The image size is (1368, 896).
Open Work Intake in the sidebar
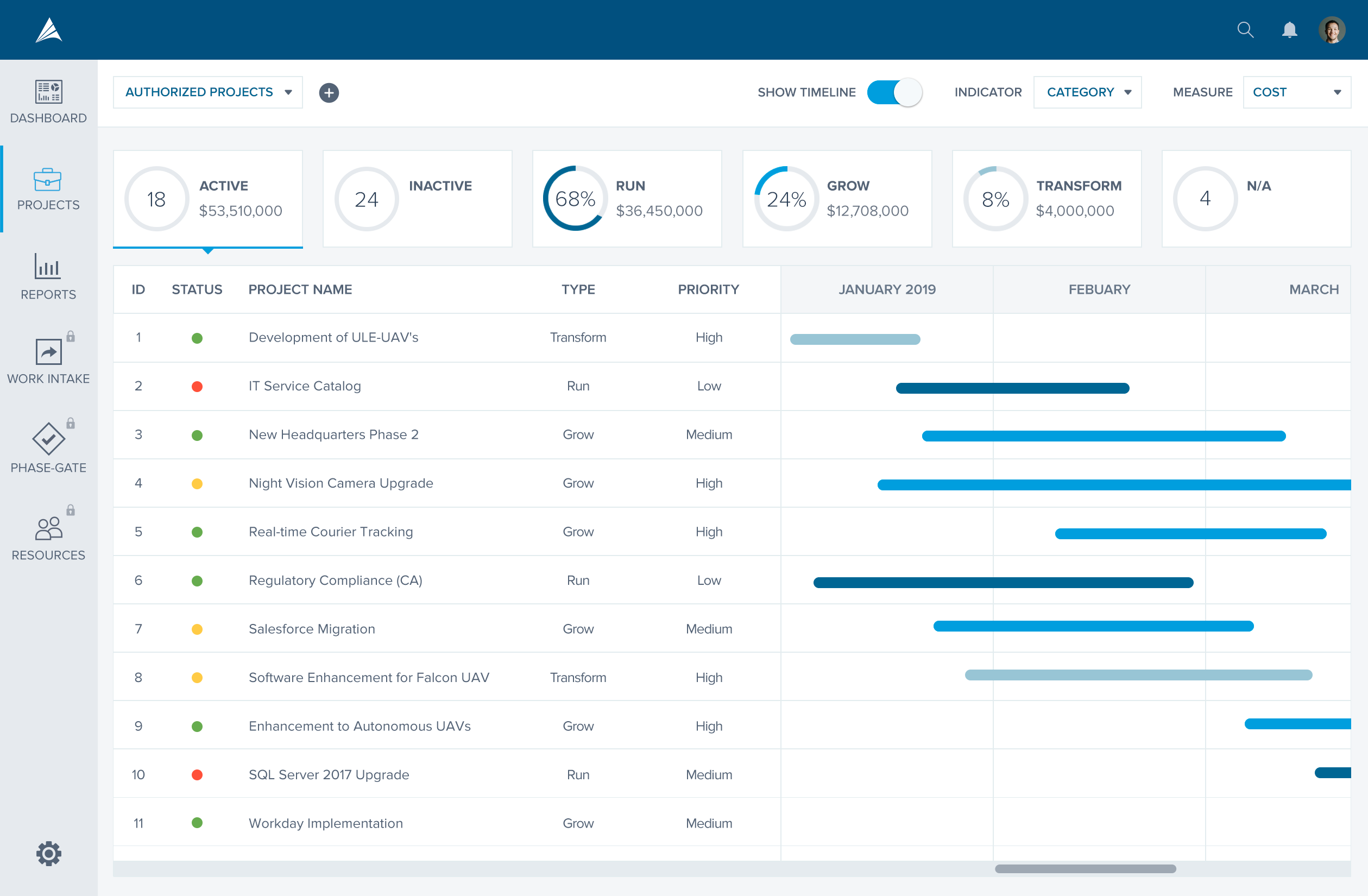tap(48, 362)
